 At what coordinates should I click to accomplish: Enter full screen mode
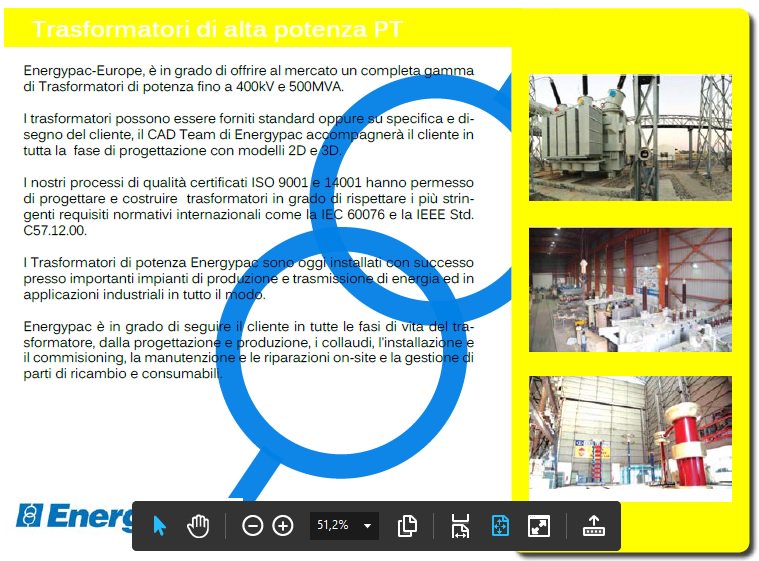(539, 526)
